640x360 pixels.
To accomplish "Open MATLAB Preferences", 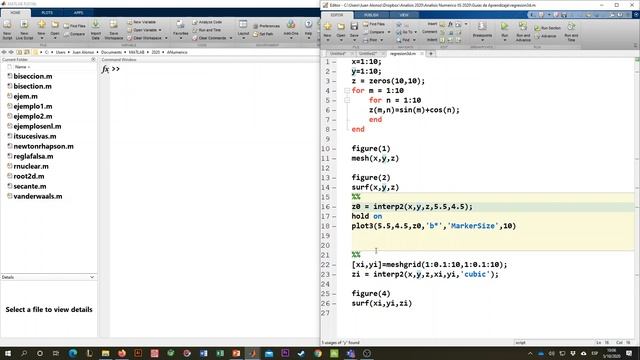I will [x=267, y=26].
